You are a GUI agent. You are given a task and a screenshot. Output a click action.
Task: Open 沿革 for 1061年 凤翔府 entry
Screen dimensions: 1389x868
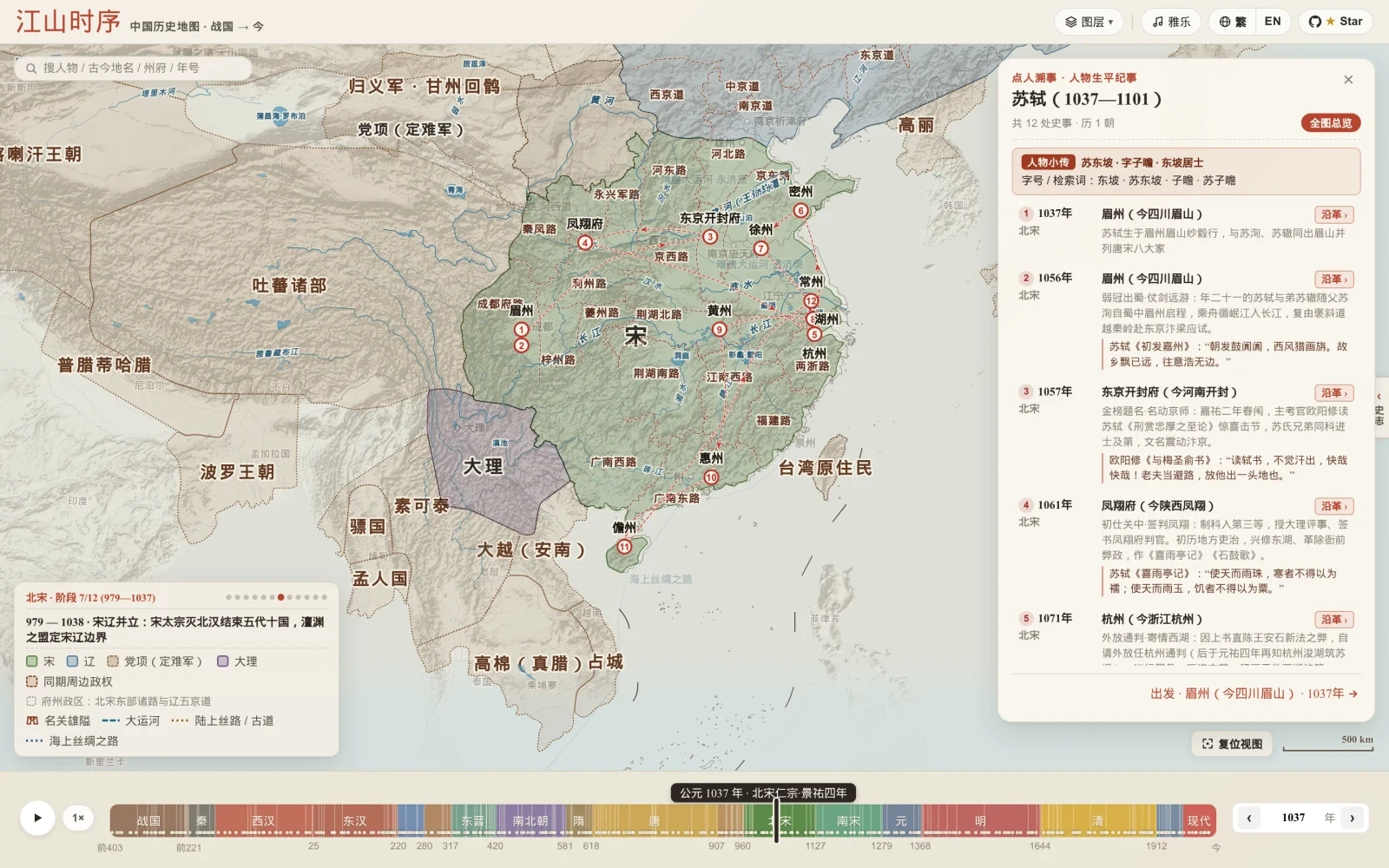coord(1333,506)
